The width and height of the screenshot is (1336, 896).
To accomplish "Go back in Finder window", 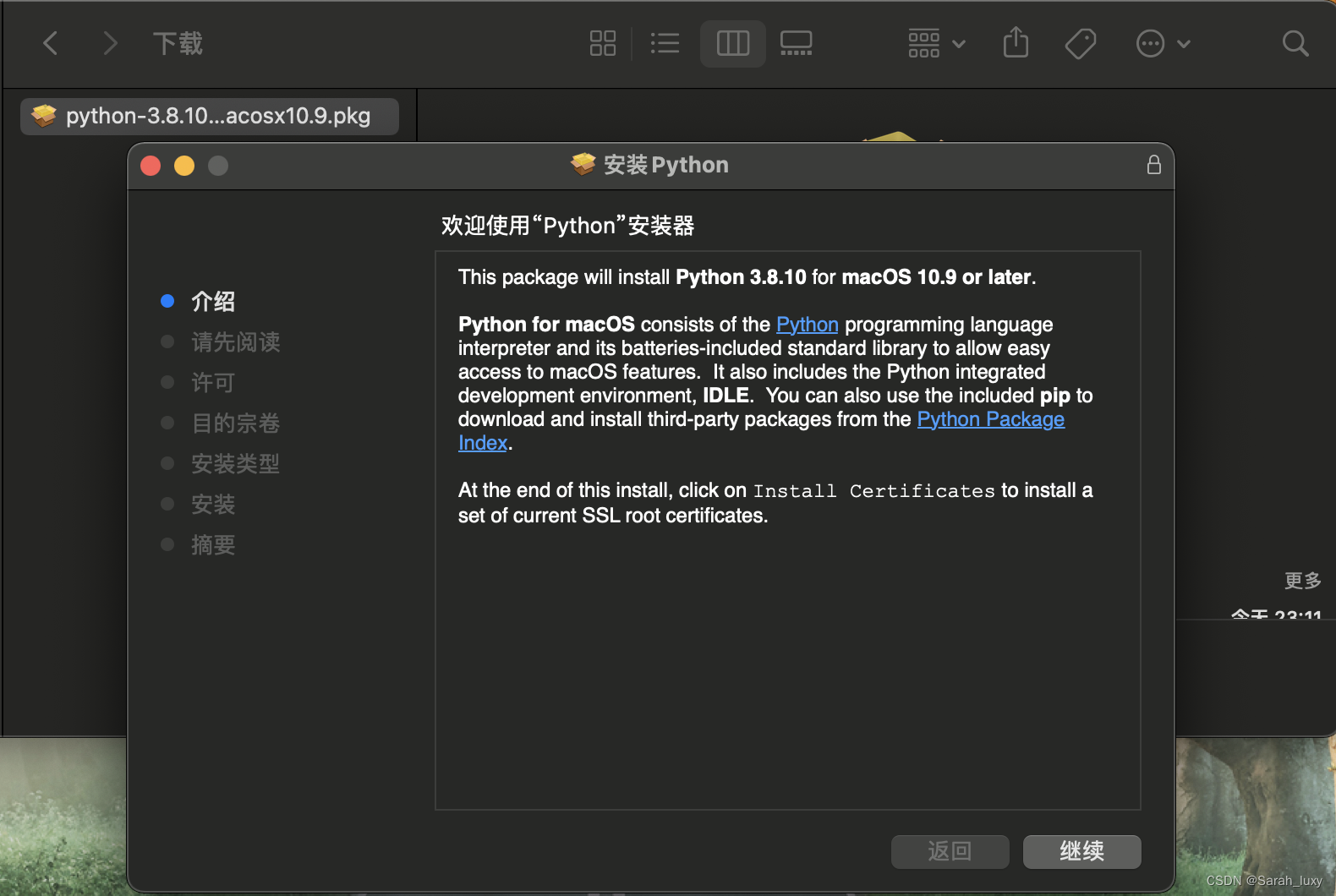I will point(51,43).
